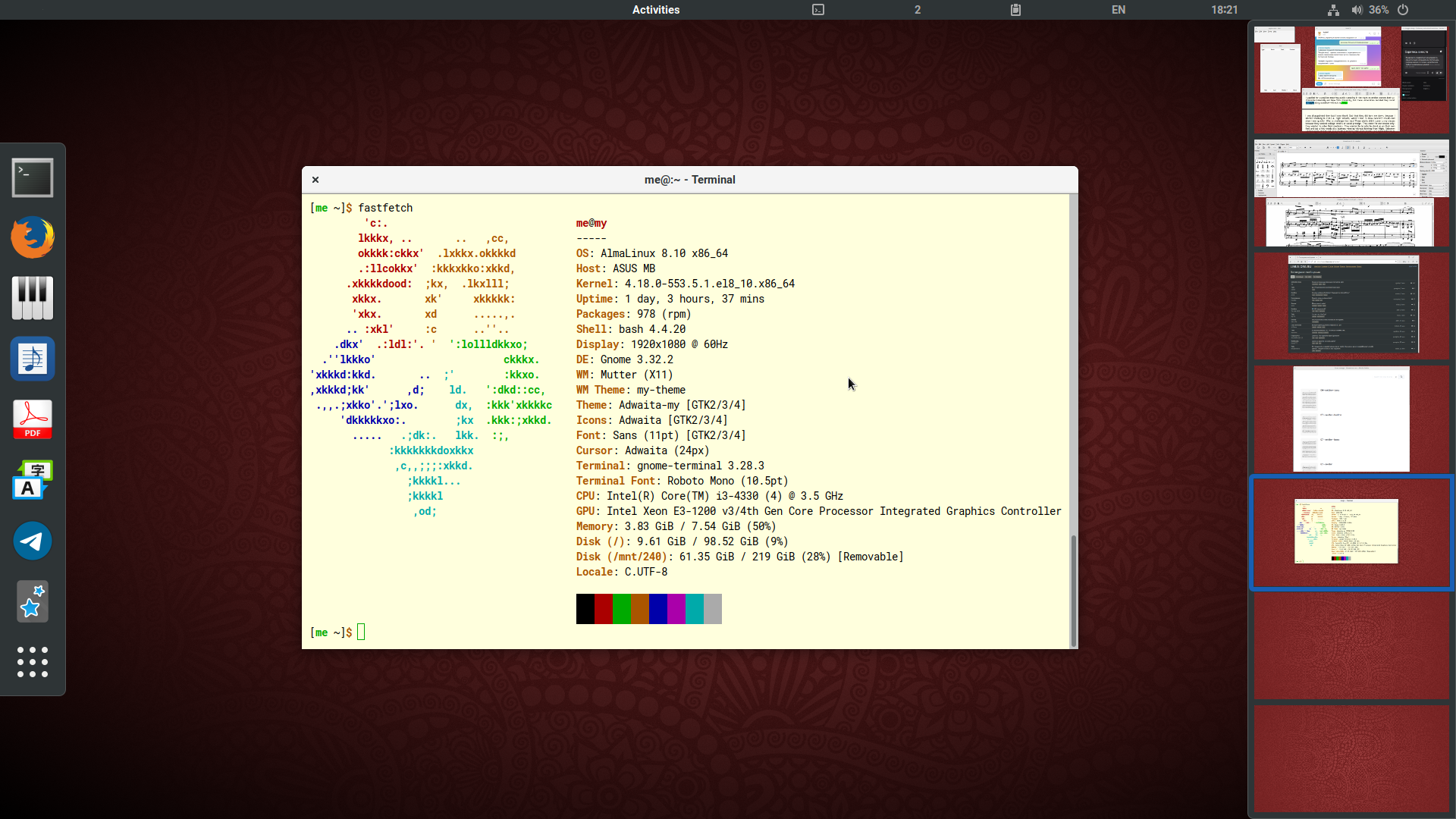
Task: Click 'Theme: Adwaita-my' line
Action: coord(661,405)
